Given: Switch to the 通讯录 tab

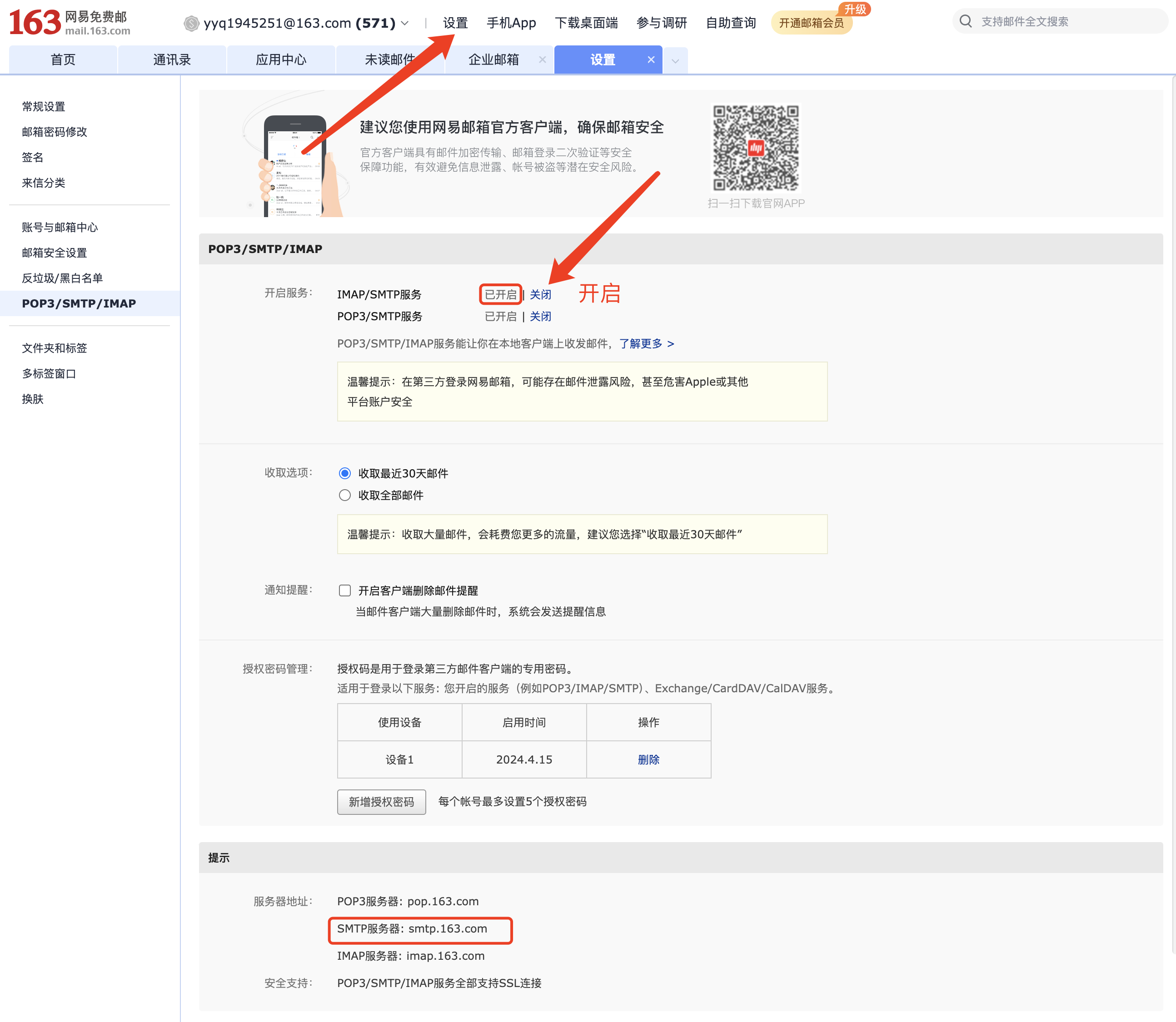Looking at the screenshot, I should tap(172, 60).
